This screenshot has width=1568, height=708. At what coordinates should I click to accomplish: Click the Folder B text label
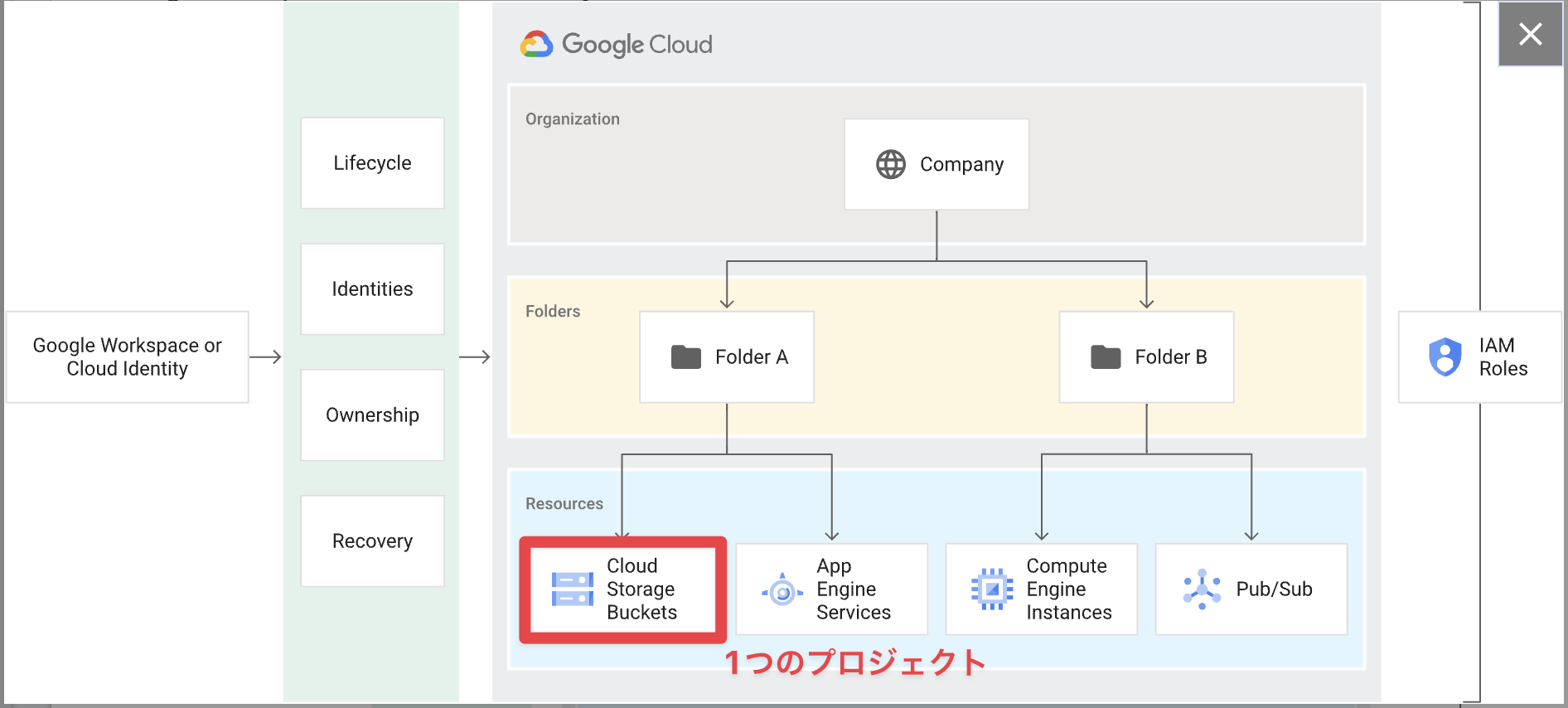[1171, 357]
